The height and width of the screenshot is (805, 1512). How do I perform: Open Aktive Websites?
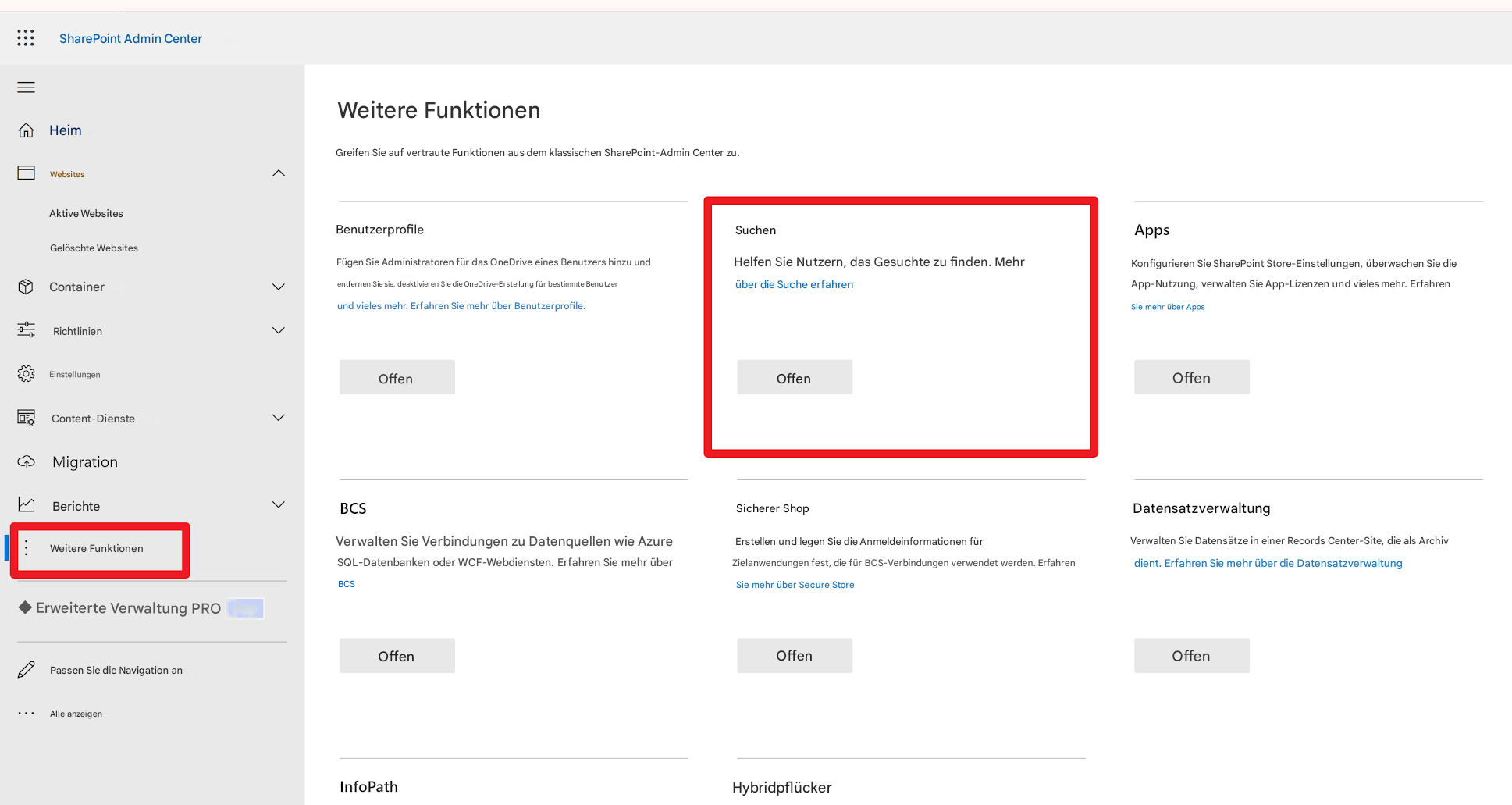[86, 213]
